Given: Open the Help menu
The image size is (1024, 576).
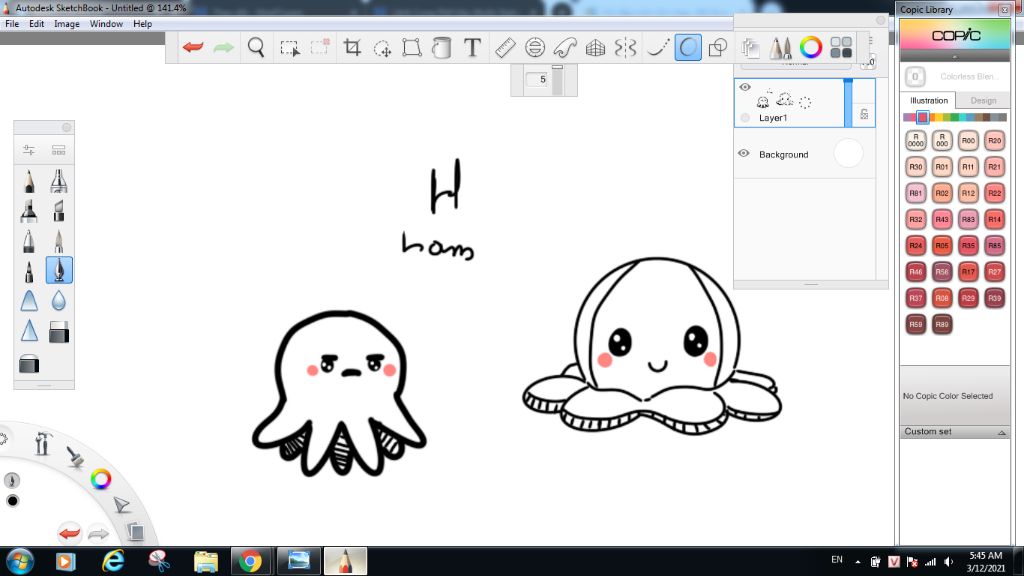Looking at the screenshot, I should [142, 24].
